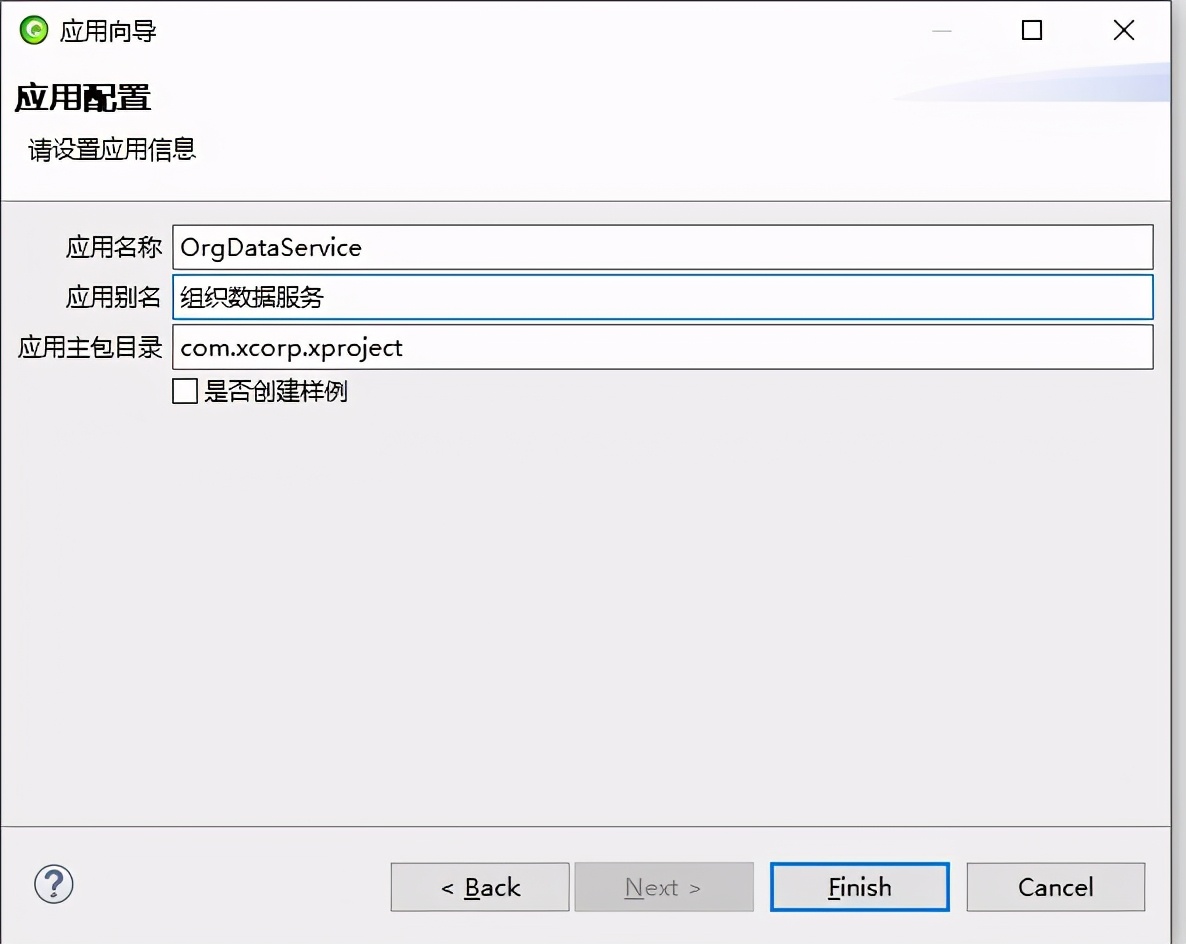1186x944 pixels.
Task: Click the 应用向导 window title text
Action: pos(108,31)
